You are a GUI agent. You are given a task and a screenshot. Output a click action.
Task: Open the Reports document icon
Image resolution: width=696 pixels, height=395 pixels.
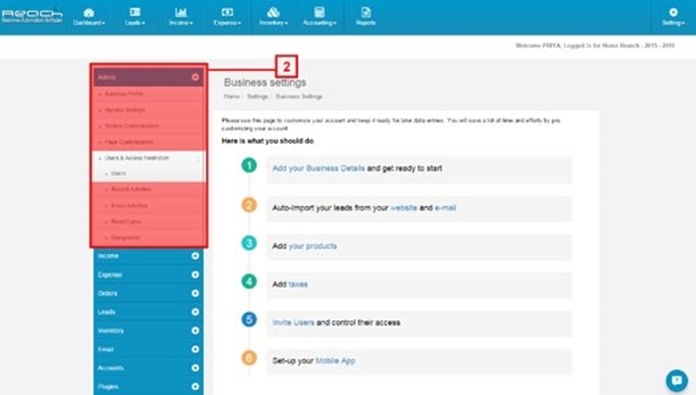tap(366, 12)
